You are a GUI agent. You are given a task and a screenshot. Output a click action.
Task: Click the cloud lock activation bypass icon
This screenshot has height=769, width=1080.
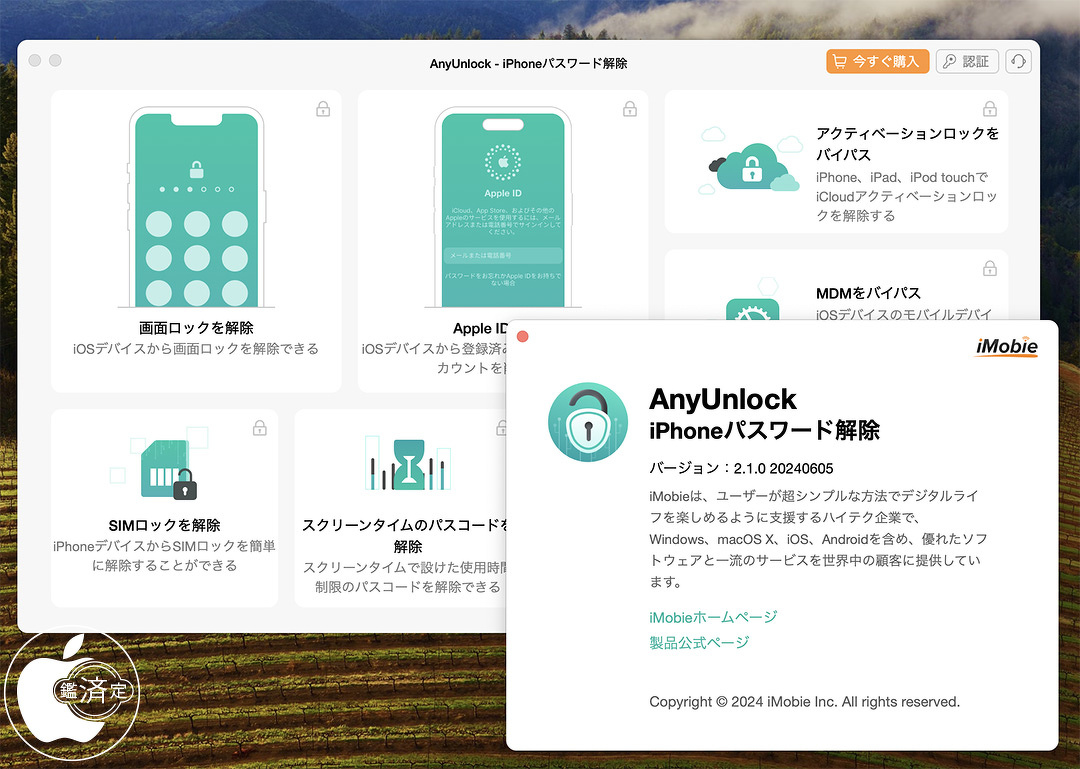(x=750, y=167)
